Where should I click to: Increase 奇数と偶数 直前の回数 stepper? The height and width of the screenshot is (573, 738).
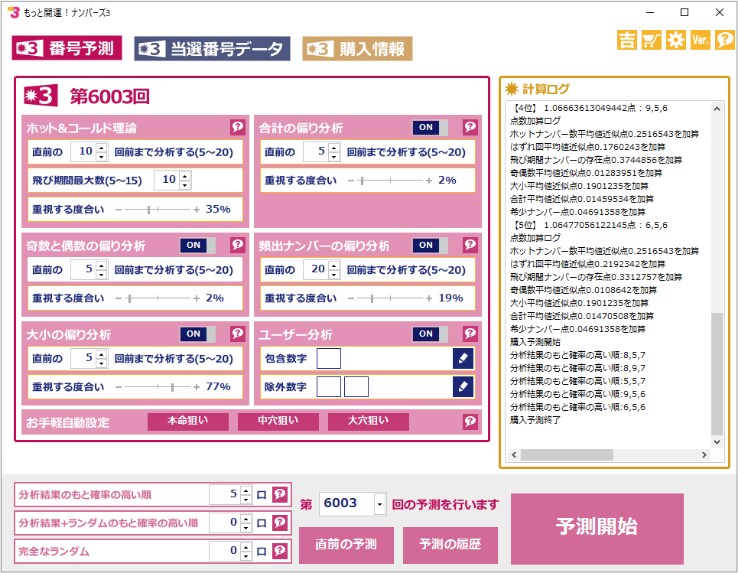tap(101, 266)
